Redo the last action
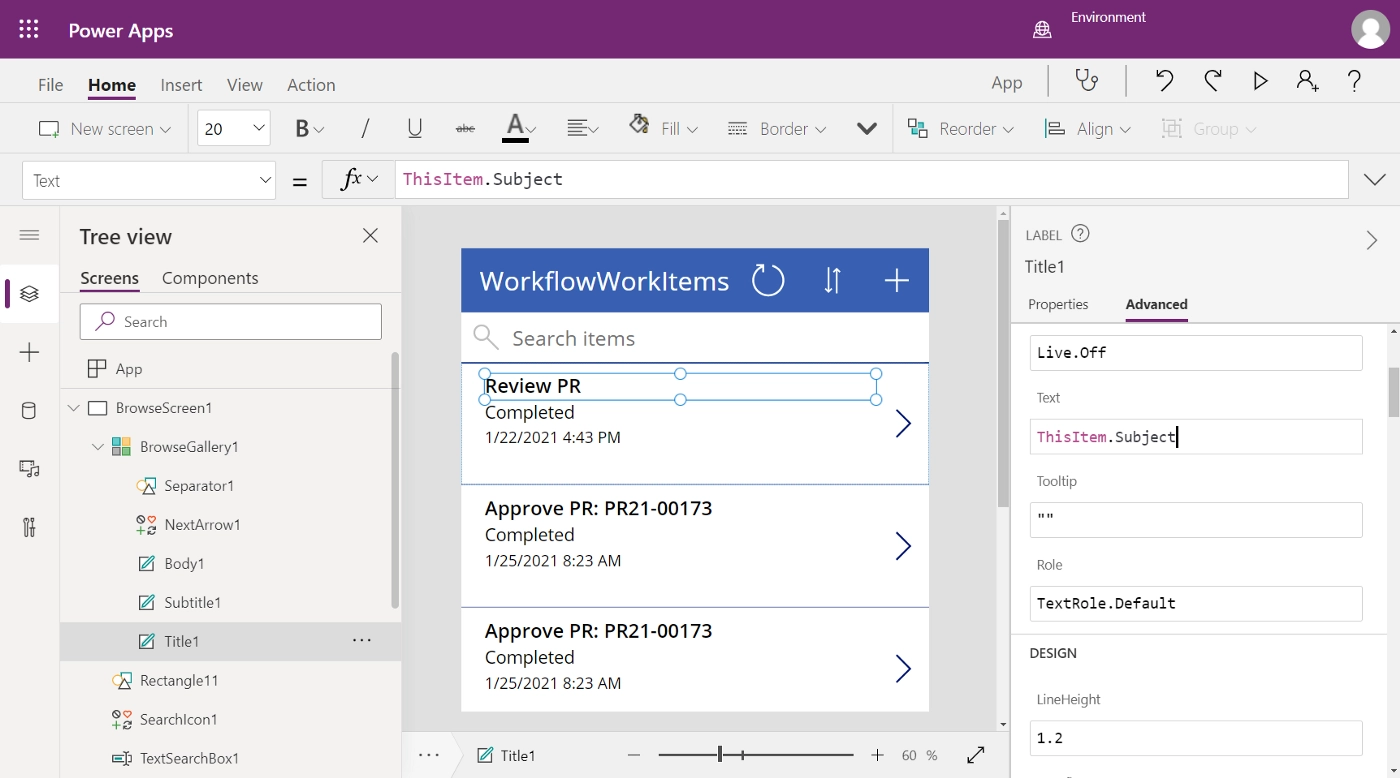 click(1212, 81)
